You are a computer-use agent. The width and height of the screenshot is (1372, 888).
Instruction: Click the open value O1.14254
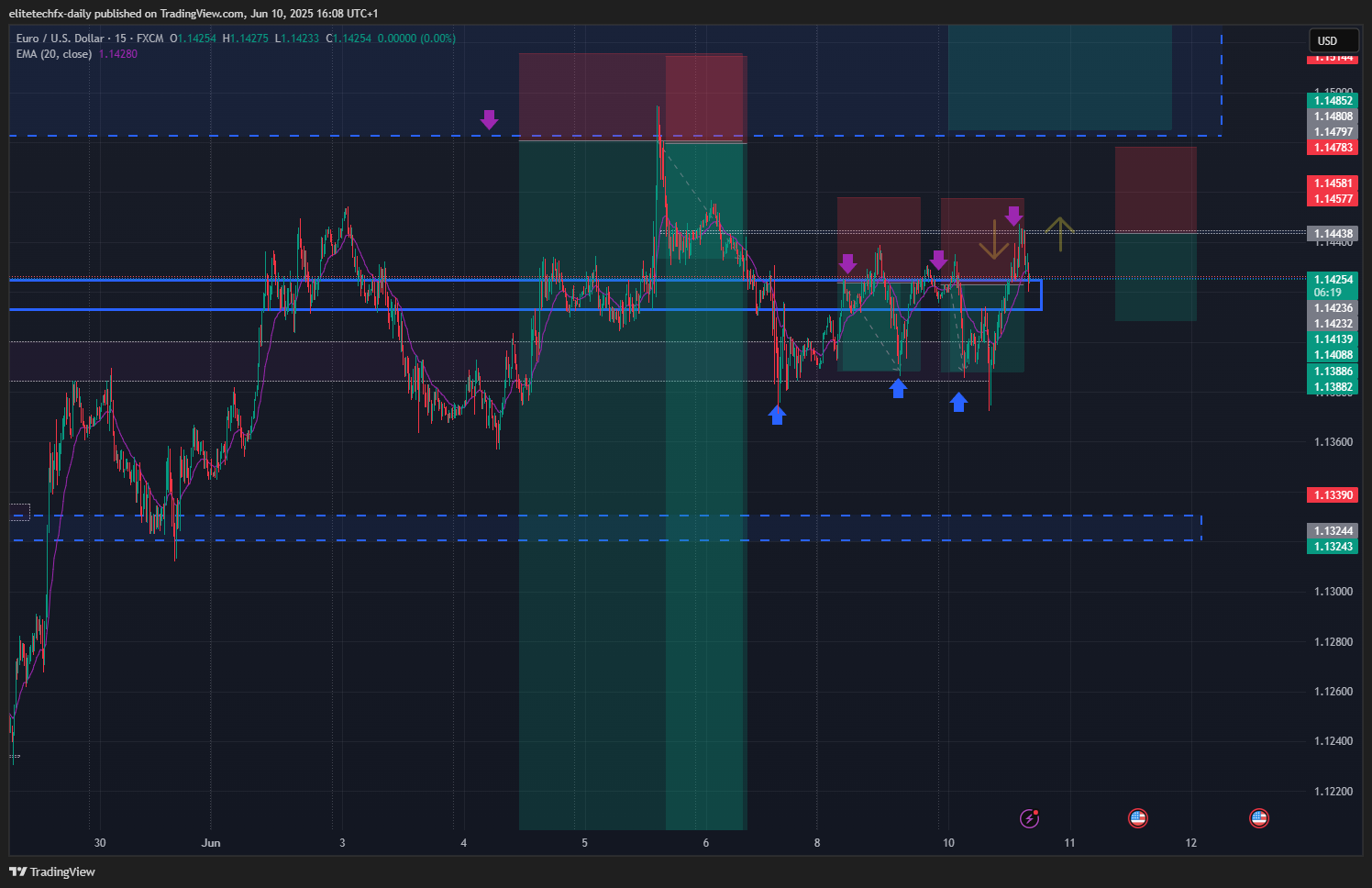[x=194, y=39]
